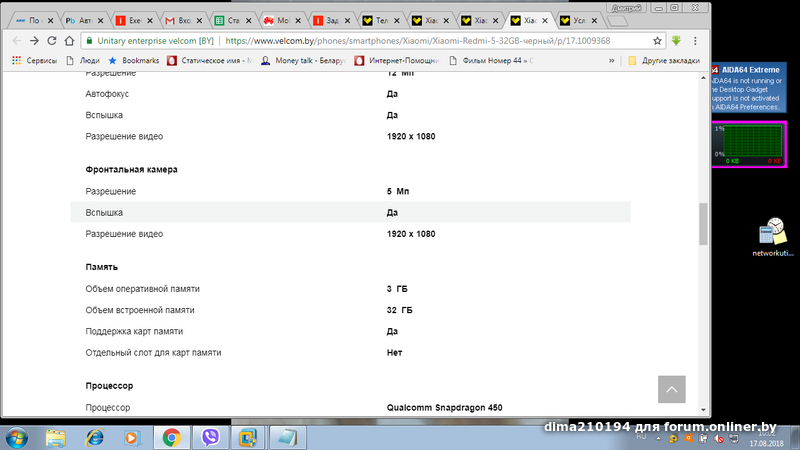The width and height of the screenshot is (800, 450).
Task: Switch to the Авт tab
Action: tap(85, 20)
